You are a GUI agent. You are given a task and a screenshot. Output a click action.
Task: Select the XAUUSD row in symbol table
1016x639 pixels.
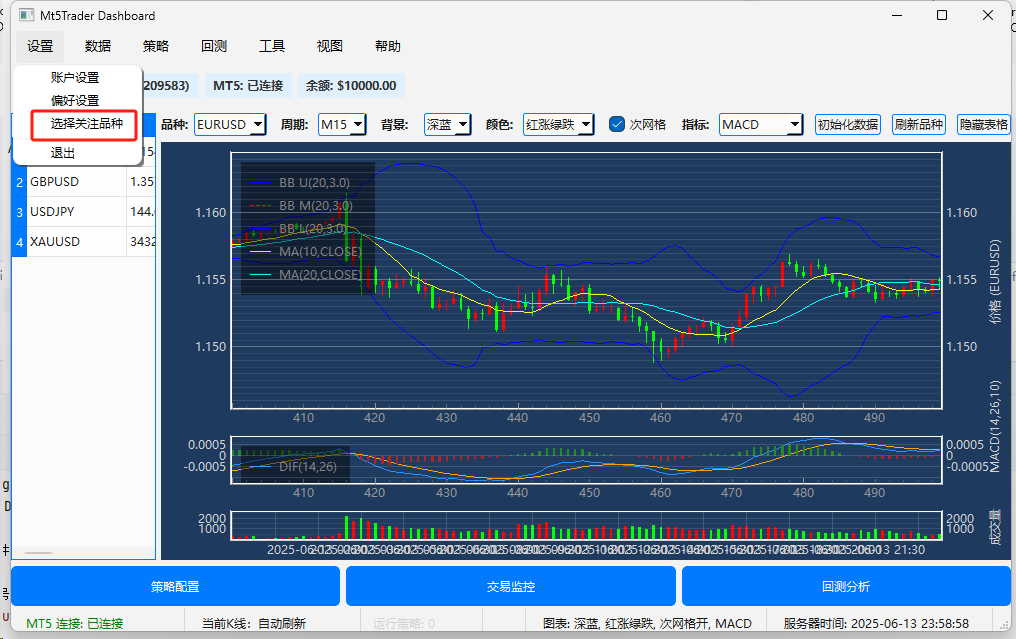(91, 242)
